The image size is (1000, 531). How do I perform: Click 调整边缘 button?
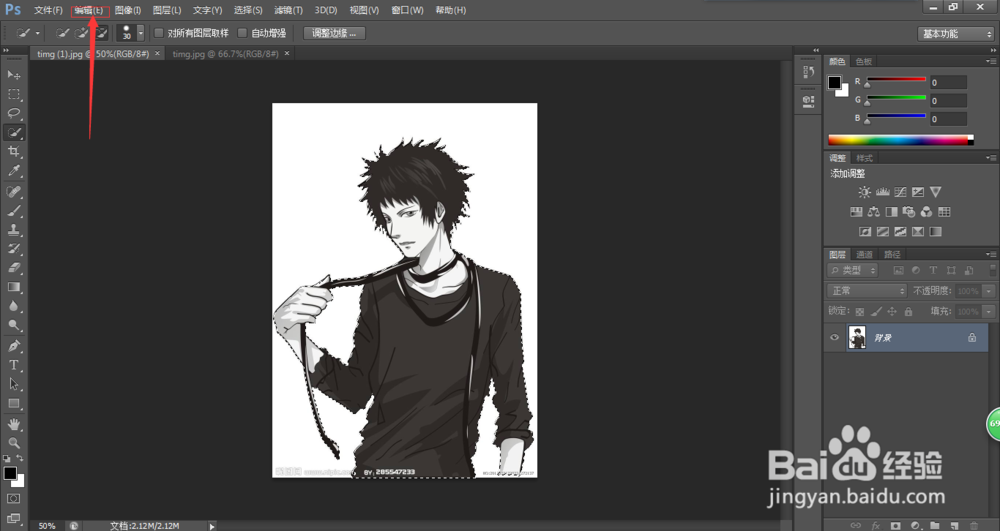click(334, 33)
